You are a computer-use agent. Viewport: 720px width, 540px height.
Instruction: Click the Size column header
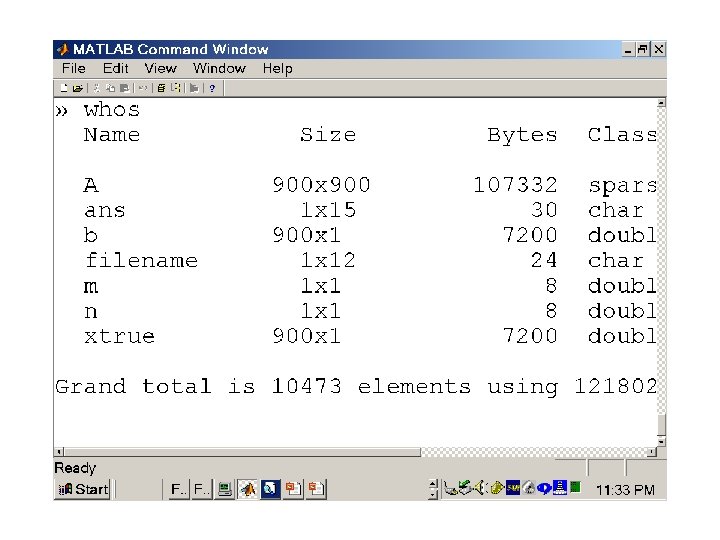pyautogui.click(x=328, y=135)
